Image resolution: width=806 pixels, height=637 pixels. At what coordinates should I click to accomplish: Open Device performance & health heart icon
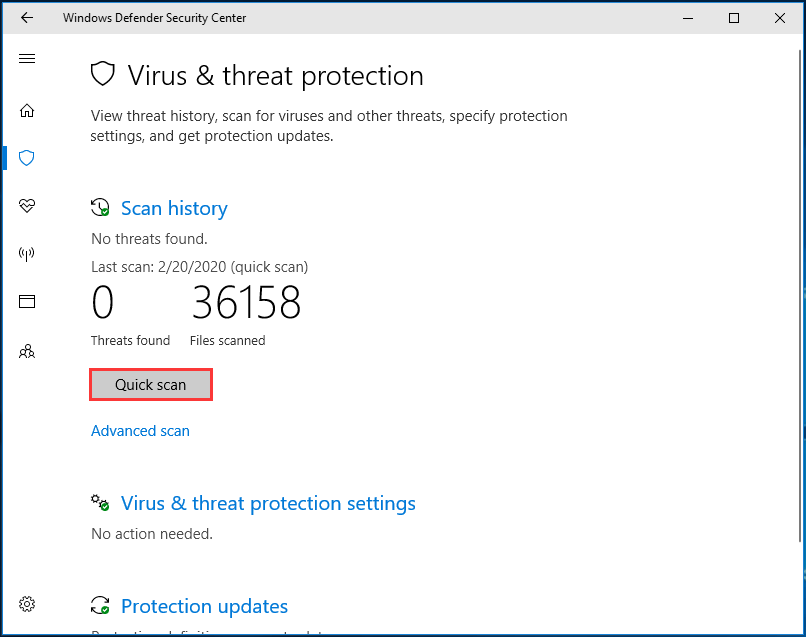click(27, 206)
